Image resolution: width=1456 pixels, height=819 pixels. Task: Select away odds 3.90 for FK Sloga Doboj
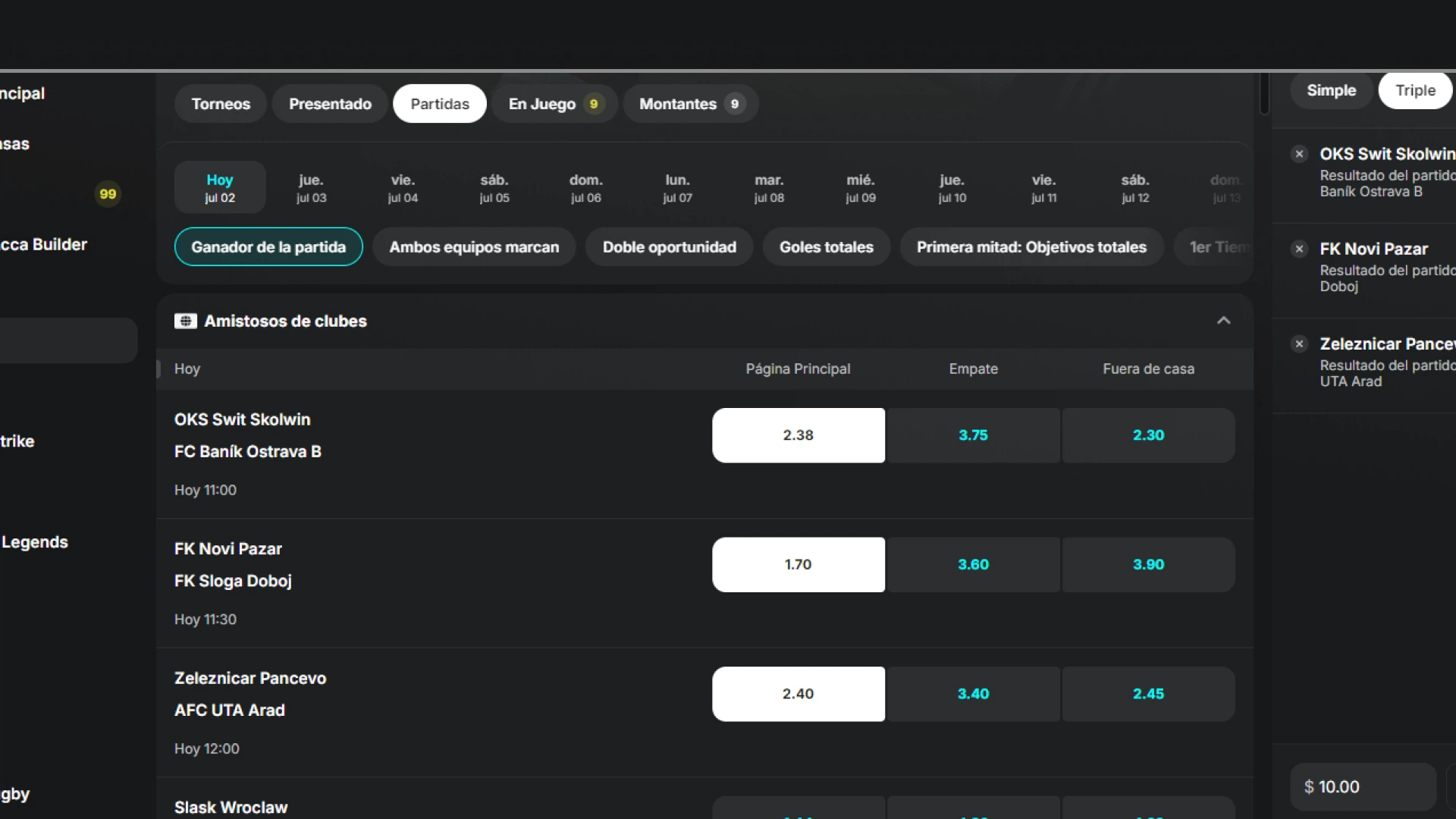[x=1148, y=565]
